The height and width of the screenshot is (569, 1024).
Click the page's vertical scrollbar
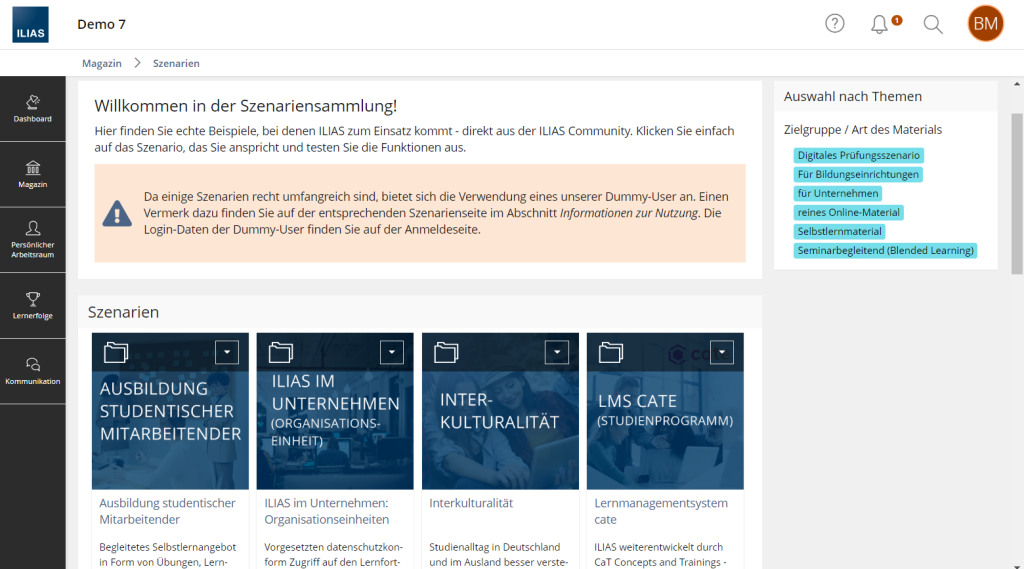1017,200
